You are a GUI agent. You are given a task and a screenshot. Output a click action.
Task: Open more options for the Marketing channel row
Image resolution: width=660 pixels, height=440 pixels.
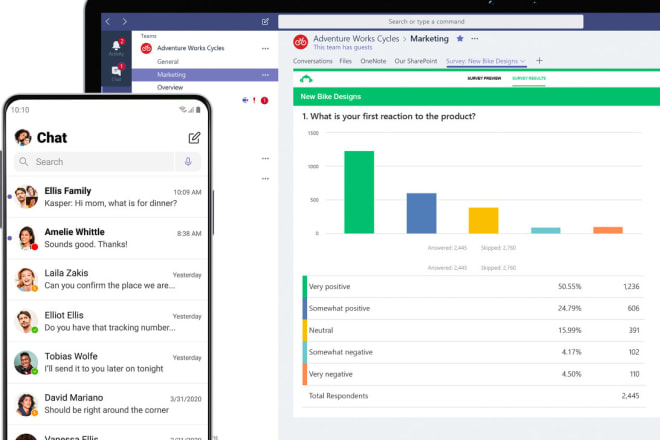point(265,75)
